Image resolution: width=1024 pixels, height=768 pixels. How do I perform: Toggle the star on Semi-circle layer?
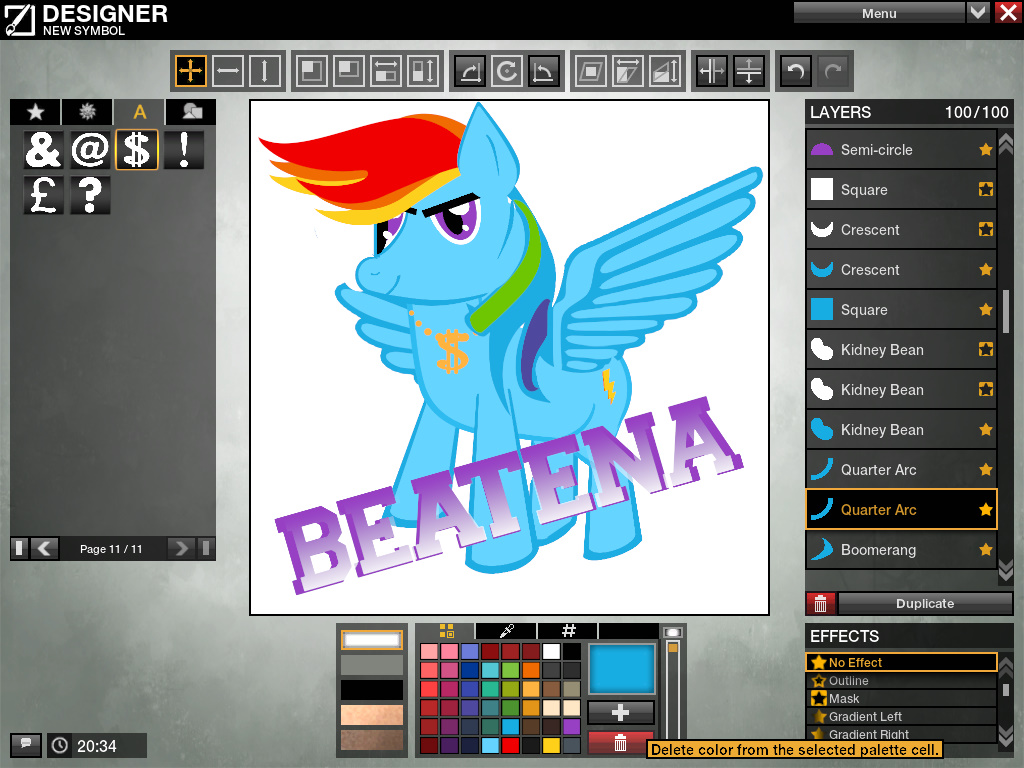[x=985, y=150]
